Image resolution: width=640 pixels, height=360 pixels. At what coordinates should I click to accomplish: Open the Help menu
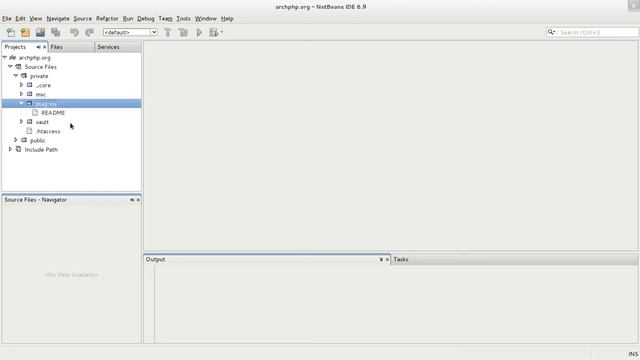(x=227, y=18)
